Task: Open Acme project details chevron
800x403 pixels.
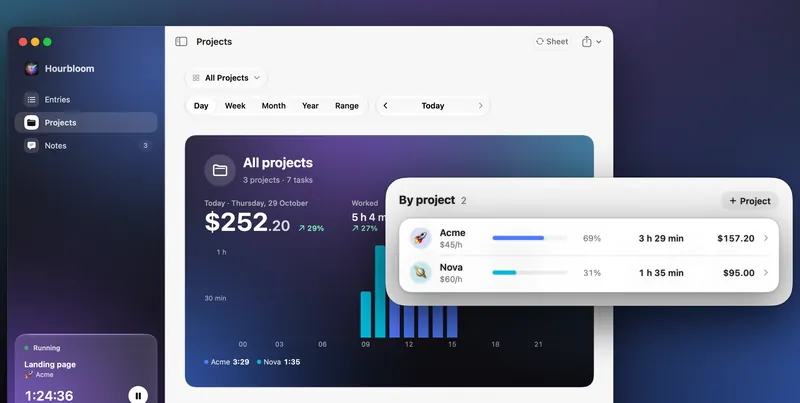Action: coord(766,238)
